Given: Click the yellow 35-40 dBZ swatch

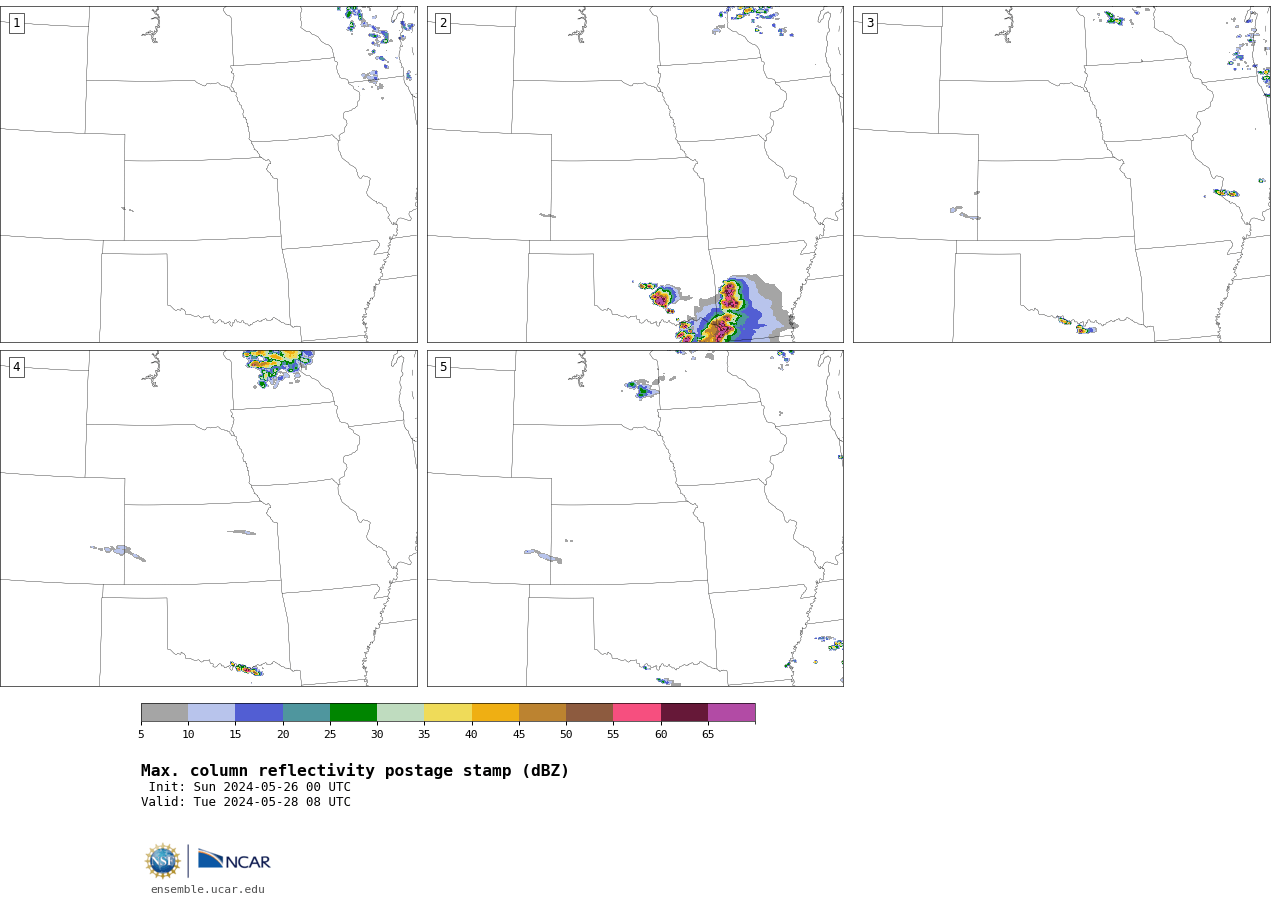Looking at the screenshot, I should pyautogui.click(x=448, y=713).
